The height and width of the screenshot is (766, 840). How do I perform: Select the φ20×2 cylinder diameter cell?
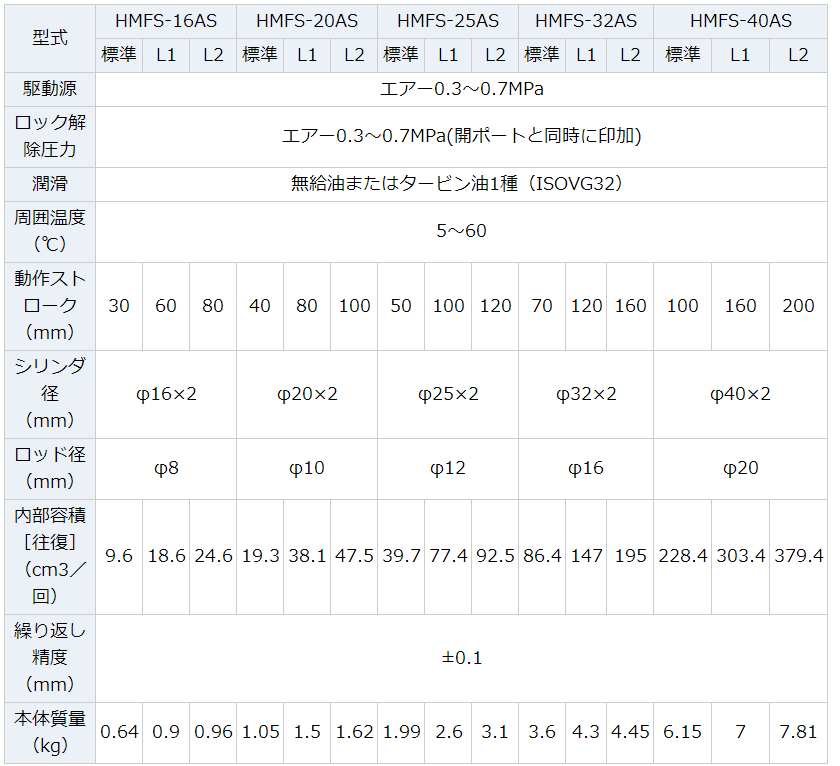tap(307, 394)
